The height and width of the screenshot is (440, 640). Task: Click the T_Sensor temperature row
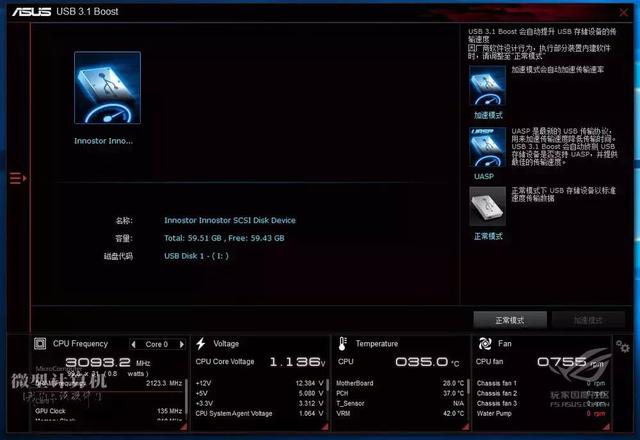(400, 403)
